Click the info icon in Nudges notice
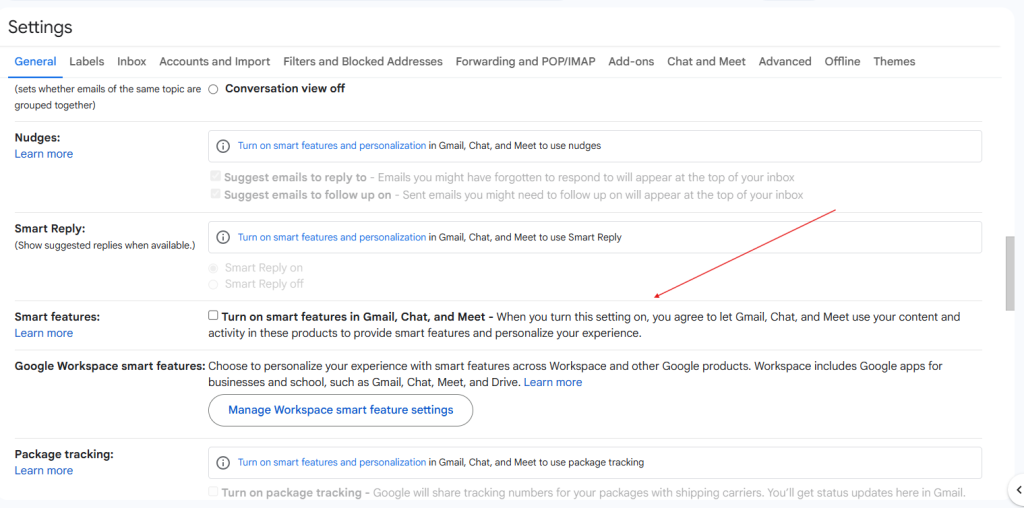 tap(223, 146)
